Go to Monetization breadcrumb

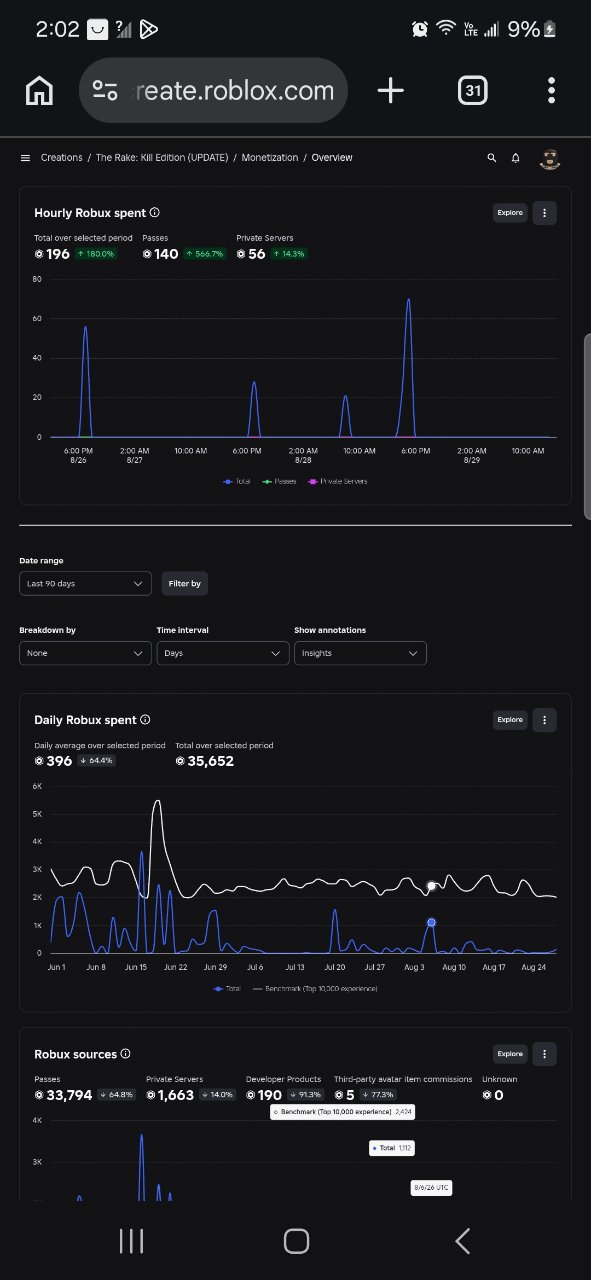pyautogui.click(x=269, y=158)
